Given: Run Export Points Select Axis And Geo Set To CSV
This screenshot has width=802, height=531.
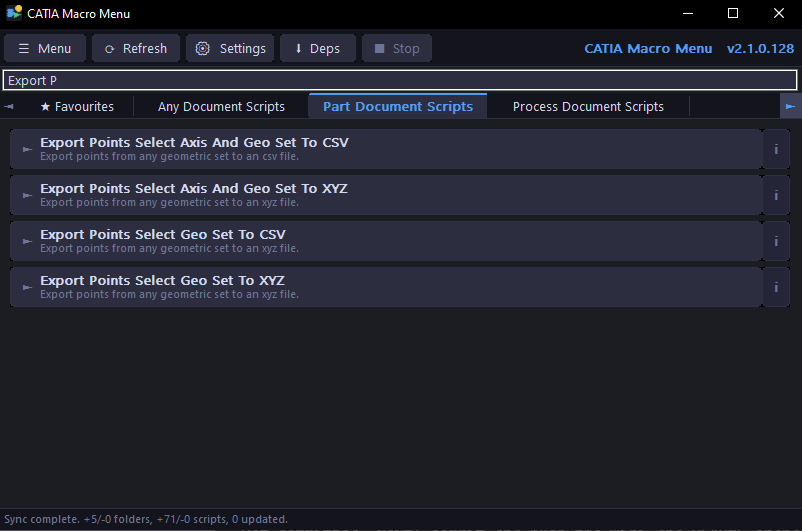Looking at the screenshot, I should coord(386,149).
